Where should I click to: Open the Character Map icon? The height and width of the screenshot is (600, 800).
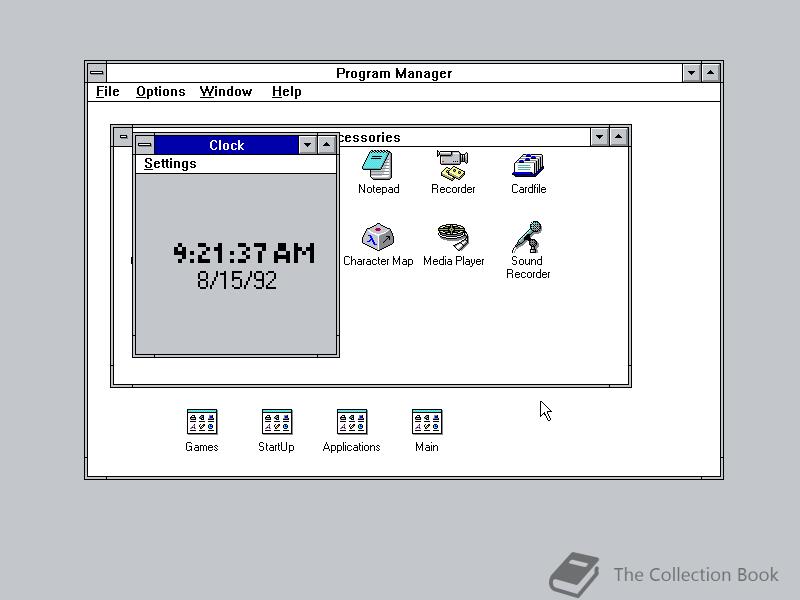(x=378, y=237)
